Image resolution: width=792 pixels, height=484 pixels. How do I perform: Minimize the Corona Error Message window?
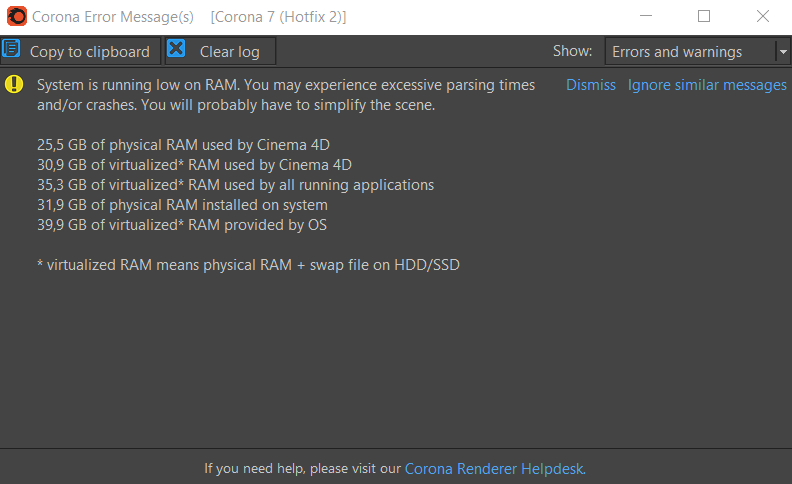646,16
